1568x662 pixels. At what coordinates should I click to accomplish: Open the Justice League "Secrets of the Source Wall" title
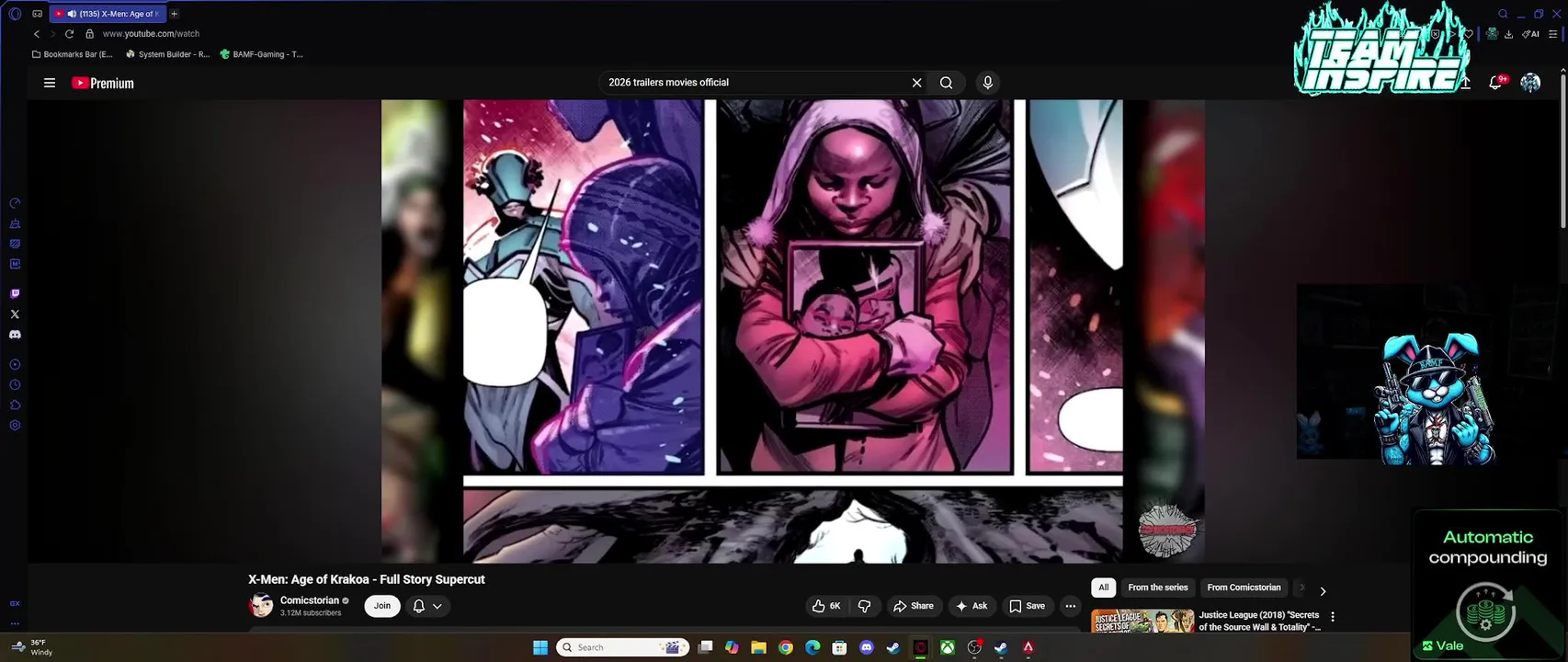(x=1259, y=621)
